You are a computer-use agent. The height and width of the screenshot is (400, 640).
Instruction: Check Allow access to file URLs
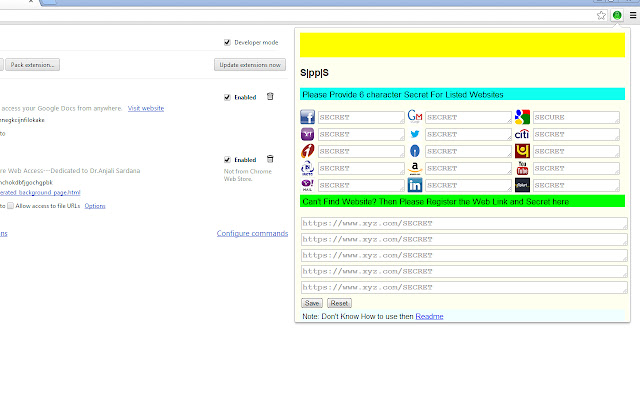tap(11, 206)
